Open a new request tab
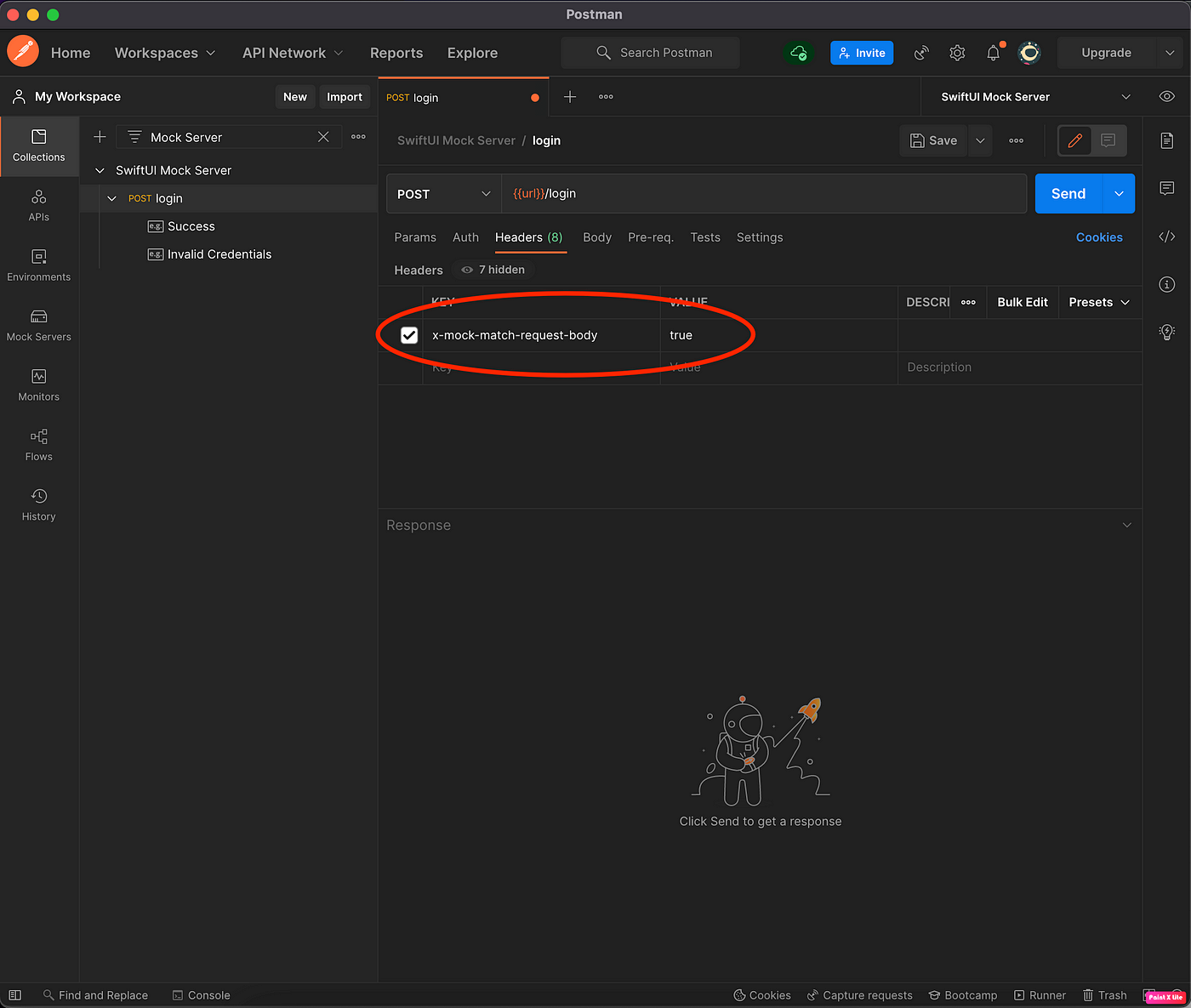 pyautogui.click(x=570, y=97)
